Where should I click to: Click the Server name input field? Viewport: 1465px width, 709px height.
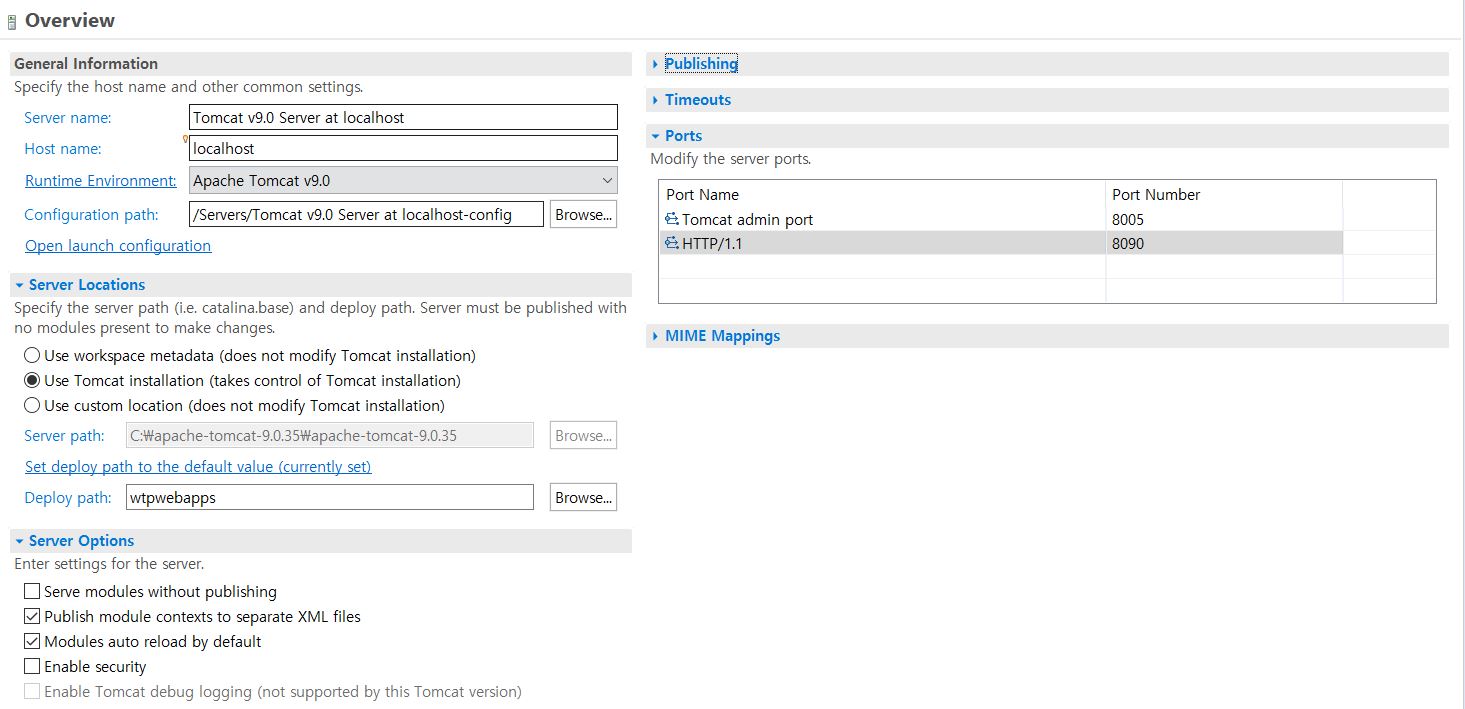click(403, 117)
